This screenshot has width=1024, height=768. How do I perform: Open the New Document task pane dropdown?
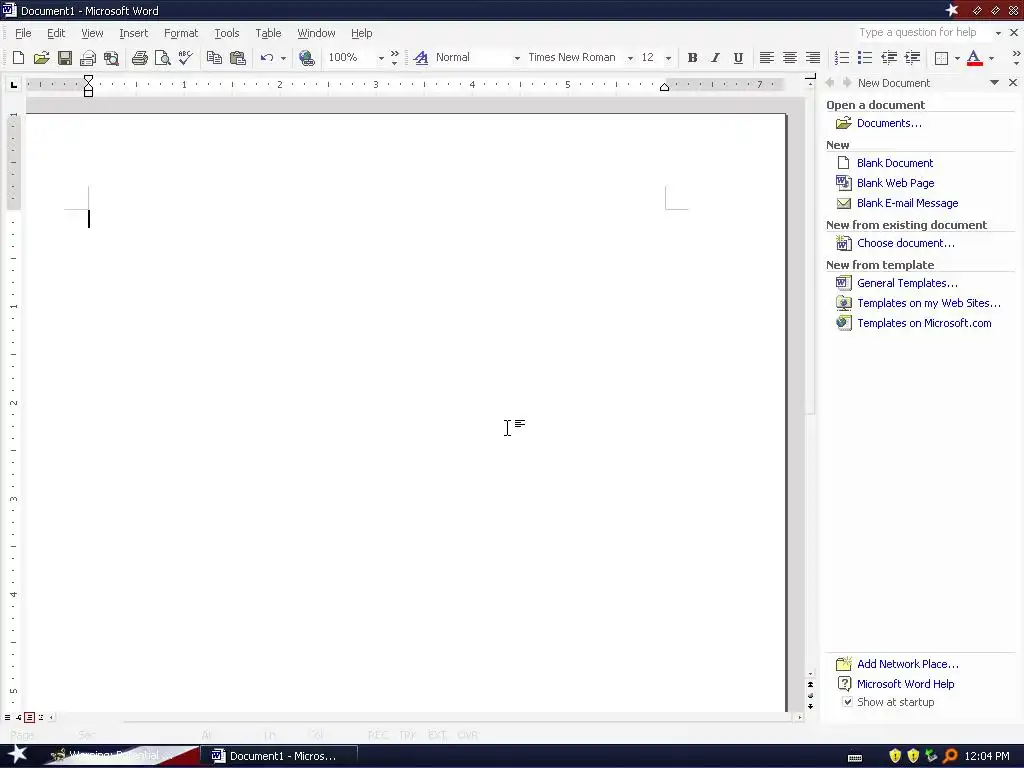[x=994, y=82]
